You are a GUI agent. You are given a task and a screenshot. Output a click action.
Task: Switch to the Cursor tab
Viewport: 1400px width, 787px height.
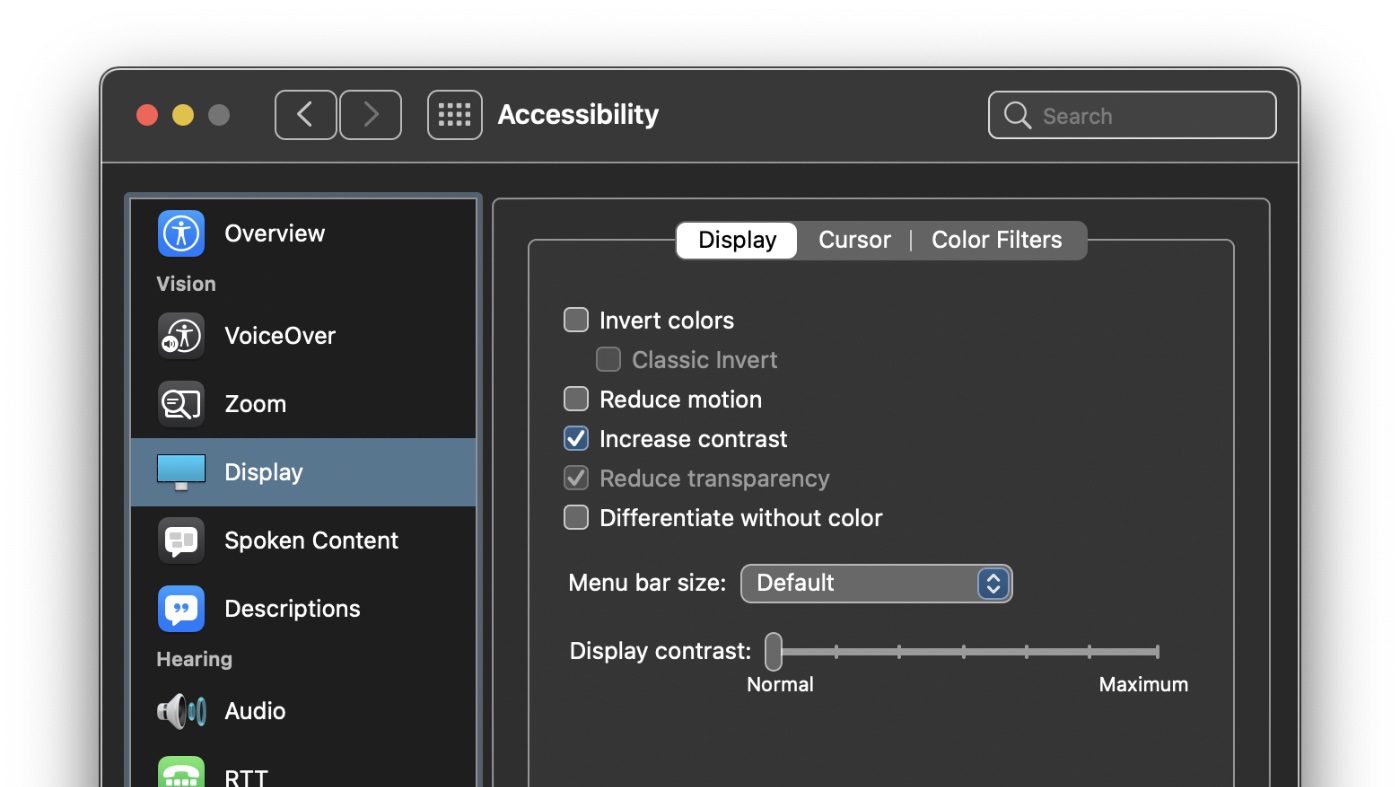point(854,240)
